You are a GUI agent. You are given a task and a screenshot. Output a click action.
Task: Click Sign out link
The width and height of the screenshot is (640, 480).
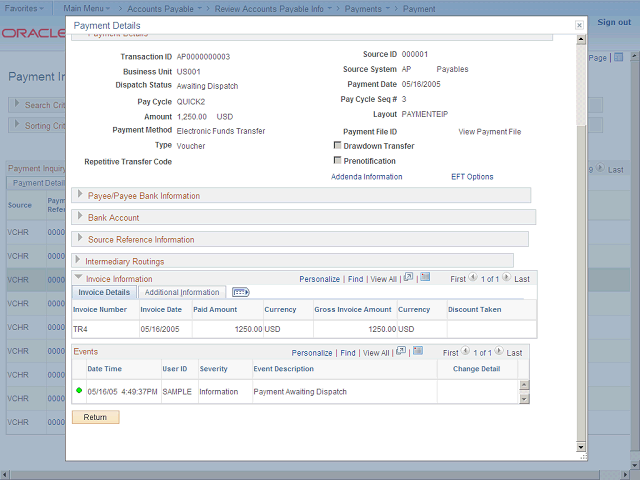614,22
